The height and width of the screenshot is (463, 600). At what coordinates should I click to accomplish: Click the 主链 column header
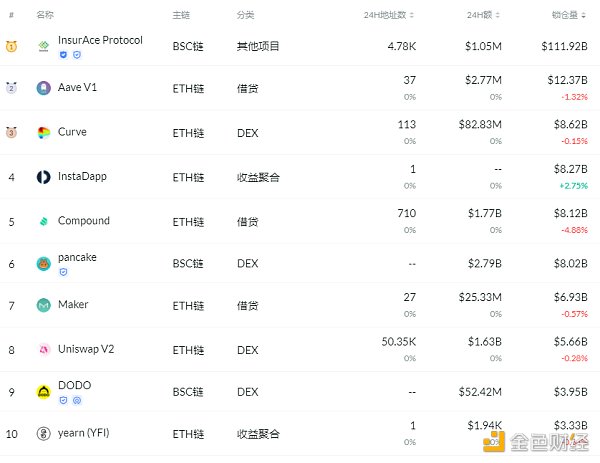pyautogui.click(x=181, y=16)
